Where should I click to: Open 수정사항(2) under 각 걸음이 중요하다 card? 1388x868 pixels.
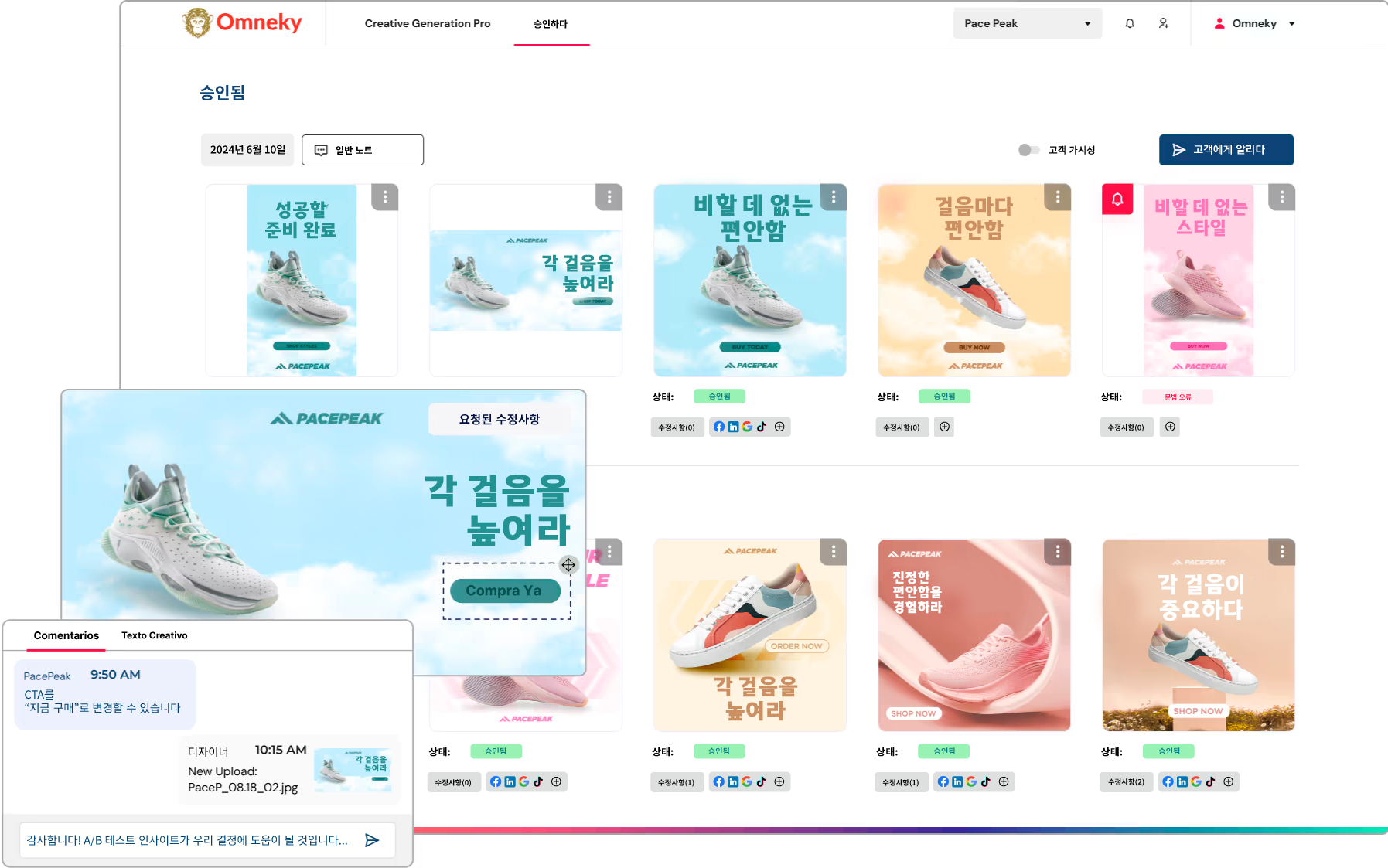(1126, 782)
